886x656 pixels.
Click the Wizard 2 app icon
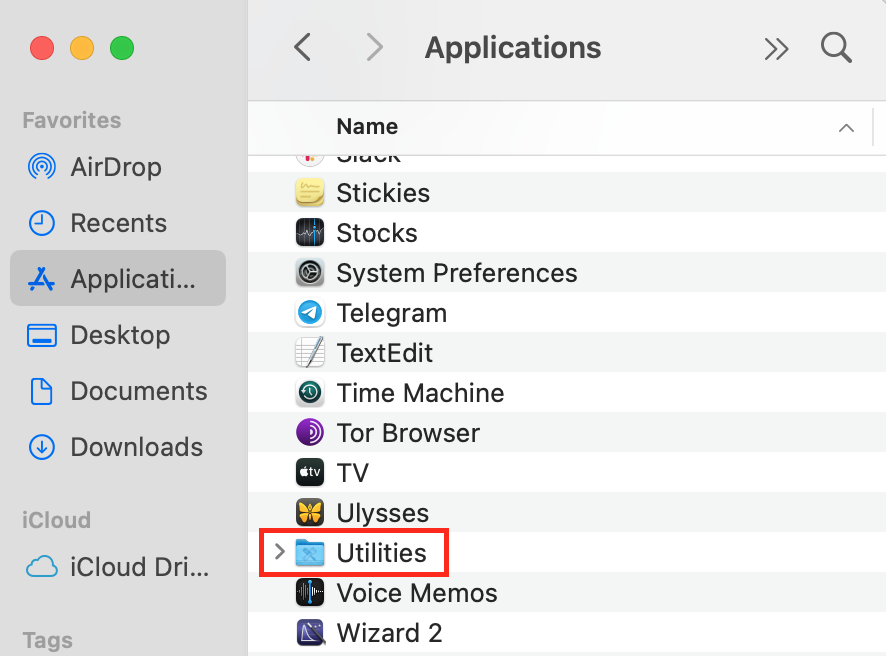[x=310, y=633]
